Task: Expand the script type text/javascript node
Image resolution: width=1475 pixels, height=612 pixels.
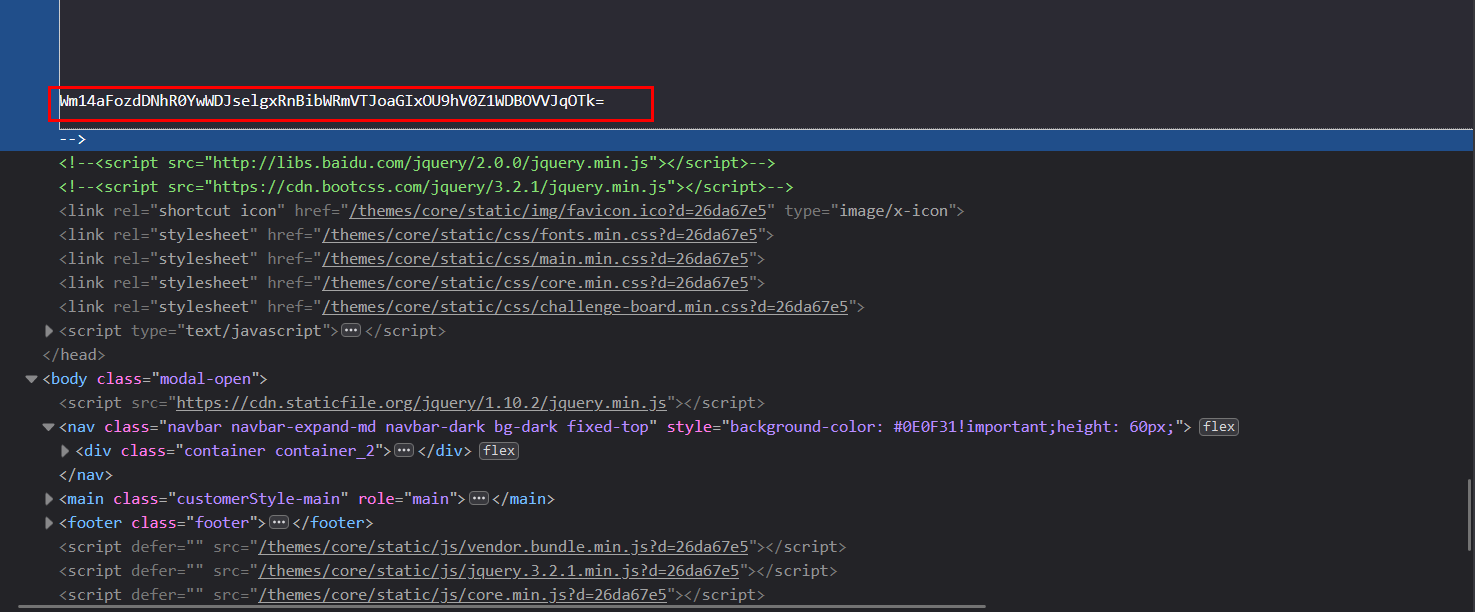Action: click(x=50, y=331)
